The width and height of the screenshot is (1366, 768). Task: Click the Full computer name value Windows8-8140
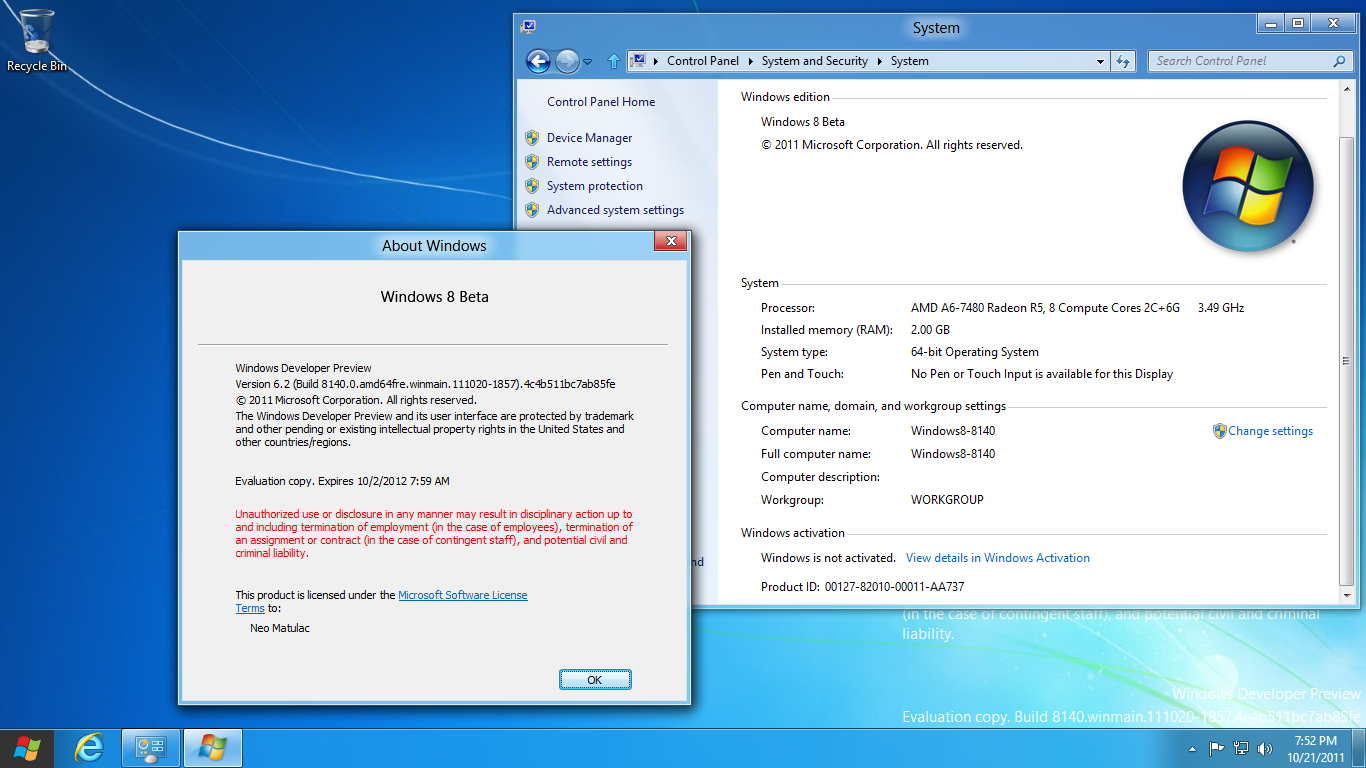tap(953, 454)
